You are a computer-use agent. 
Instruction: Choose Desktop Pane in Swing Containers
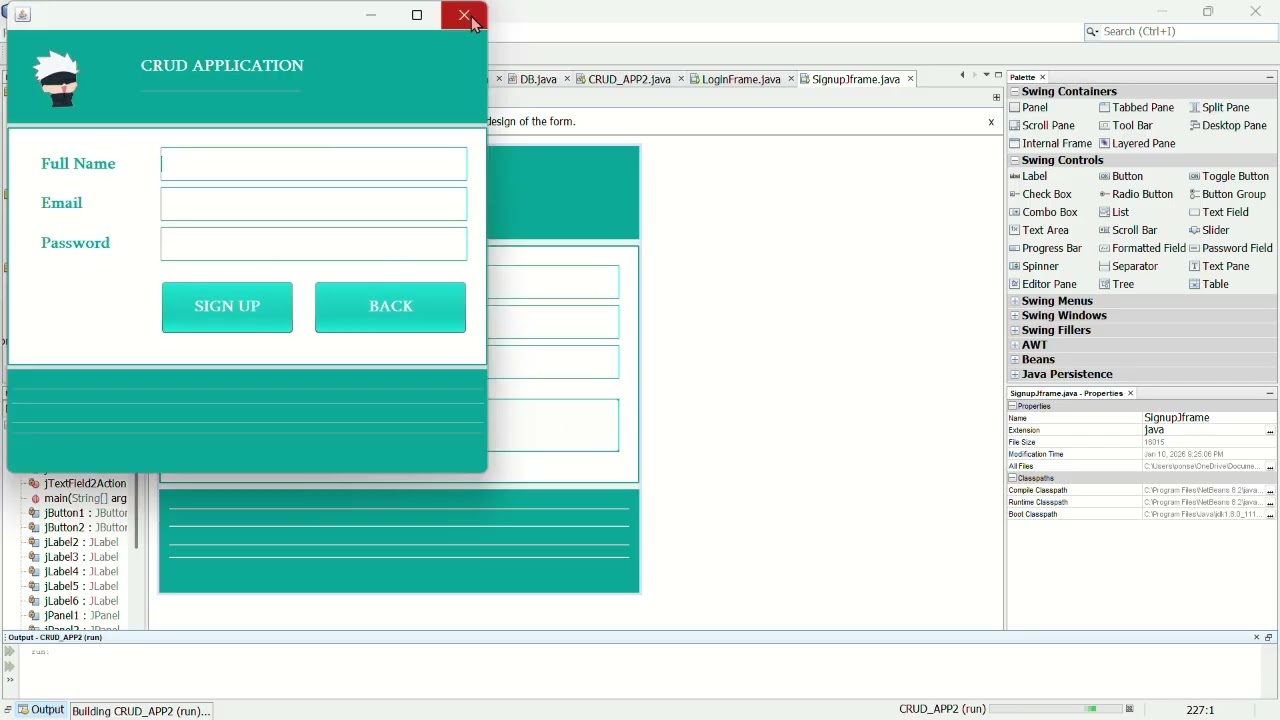click(1228, 126)
